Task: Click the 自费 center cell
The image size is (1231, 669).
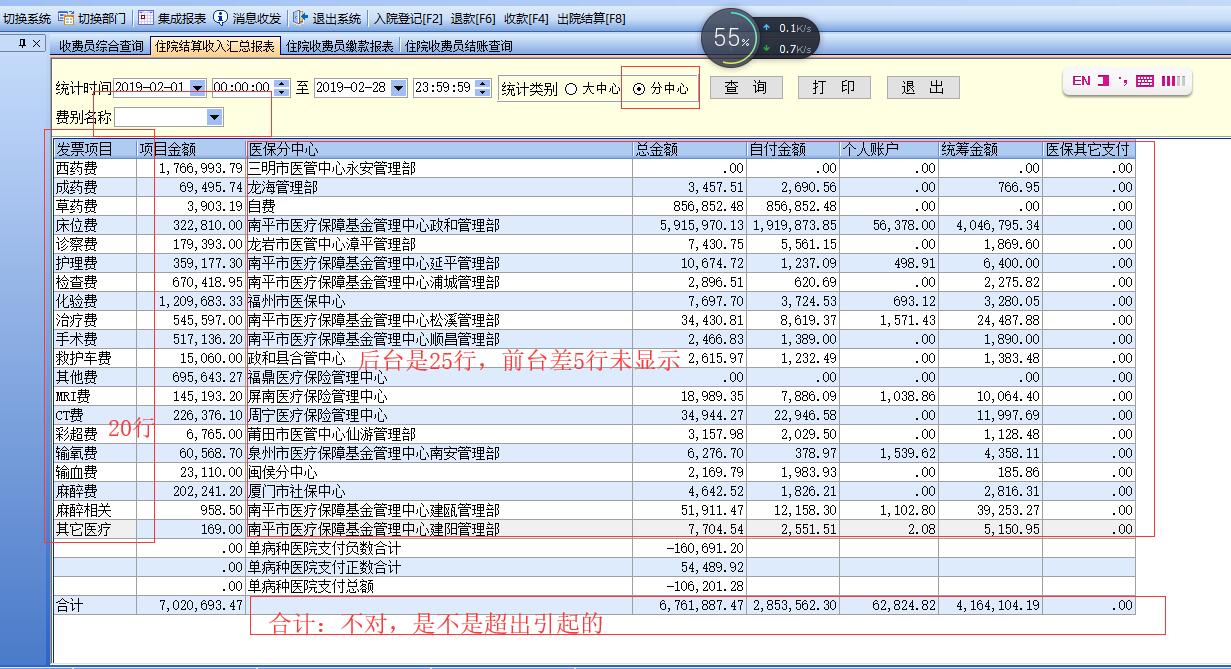Action: 439,206
